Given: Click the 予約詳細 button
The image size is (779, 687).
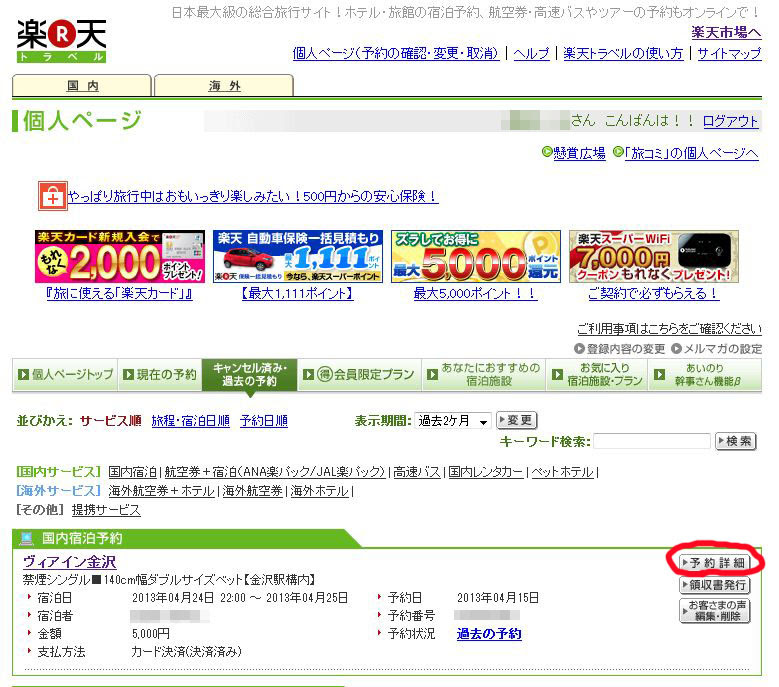Looking at the screenshot, I should pyautogui.click(x=714, y=563).
